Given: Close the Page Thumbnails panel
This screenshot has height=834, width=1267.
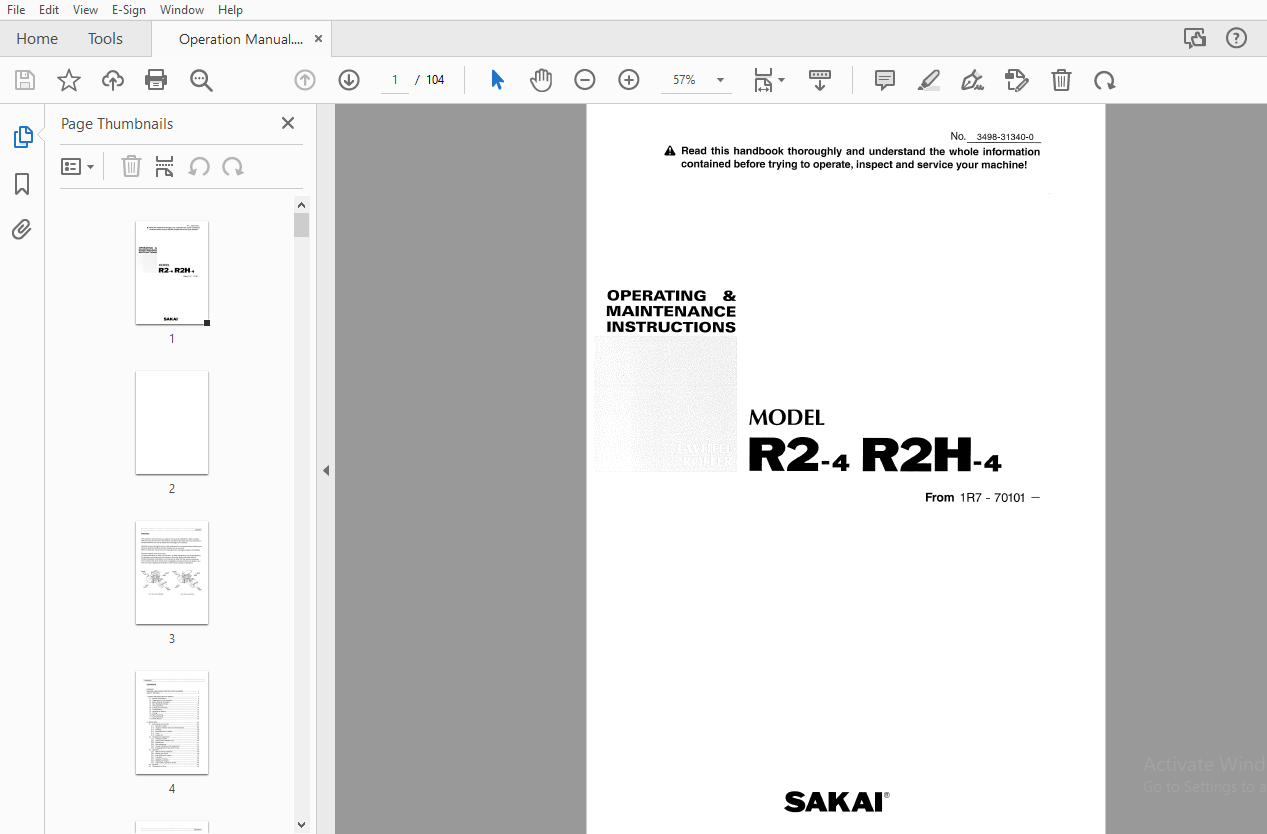Looking at the screenshot, I should coord(288,123).
